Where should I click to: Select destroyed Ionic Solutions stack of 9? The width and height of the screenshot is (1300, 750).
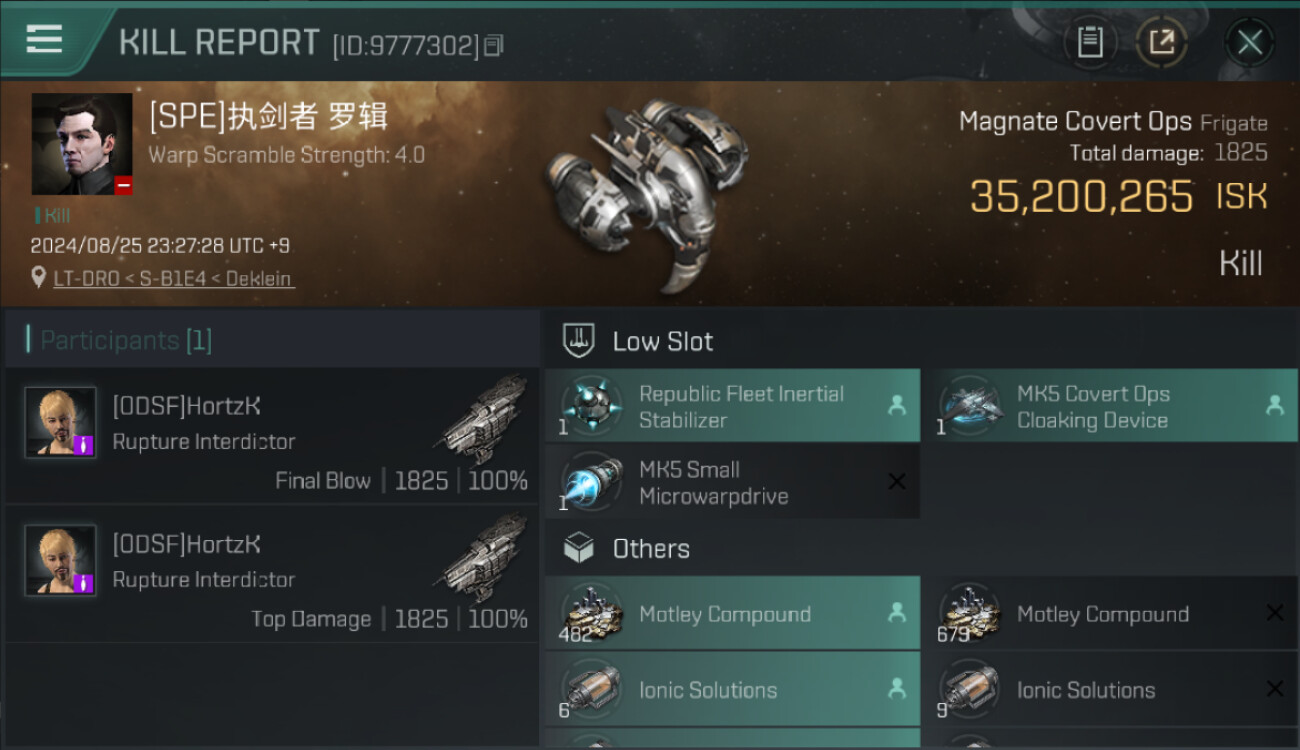click(x=1109, y=689)
